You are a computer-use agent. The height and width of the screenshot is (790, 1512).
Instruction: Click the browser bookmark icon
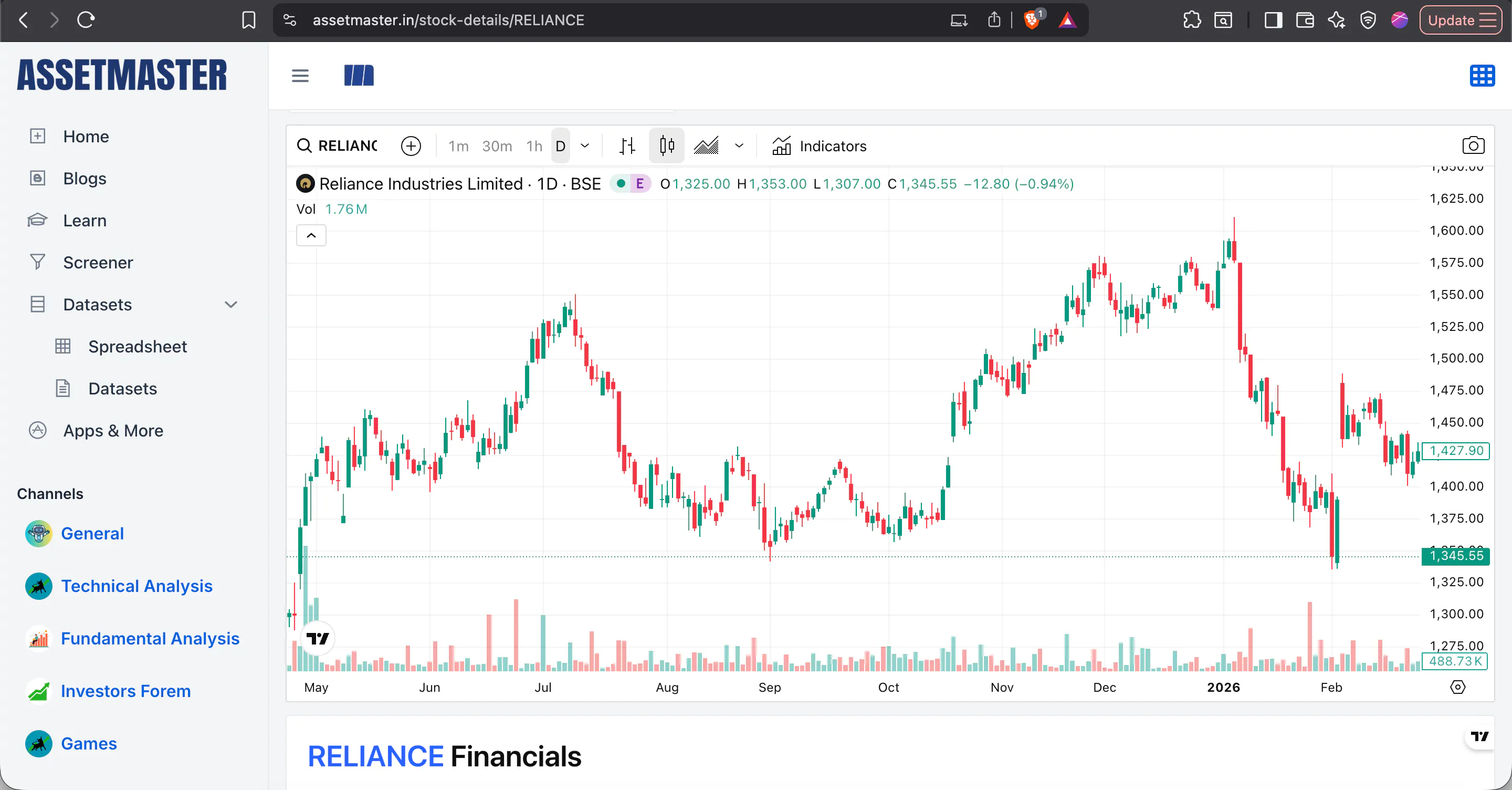coord(248,20)
